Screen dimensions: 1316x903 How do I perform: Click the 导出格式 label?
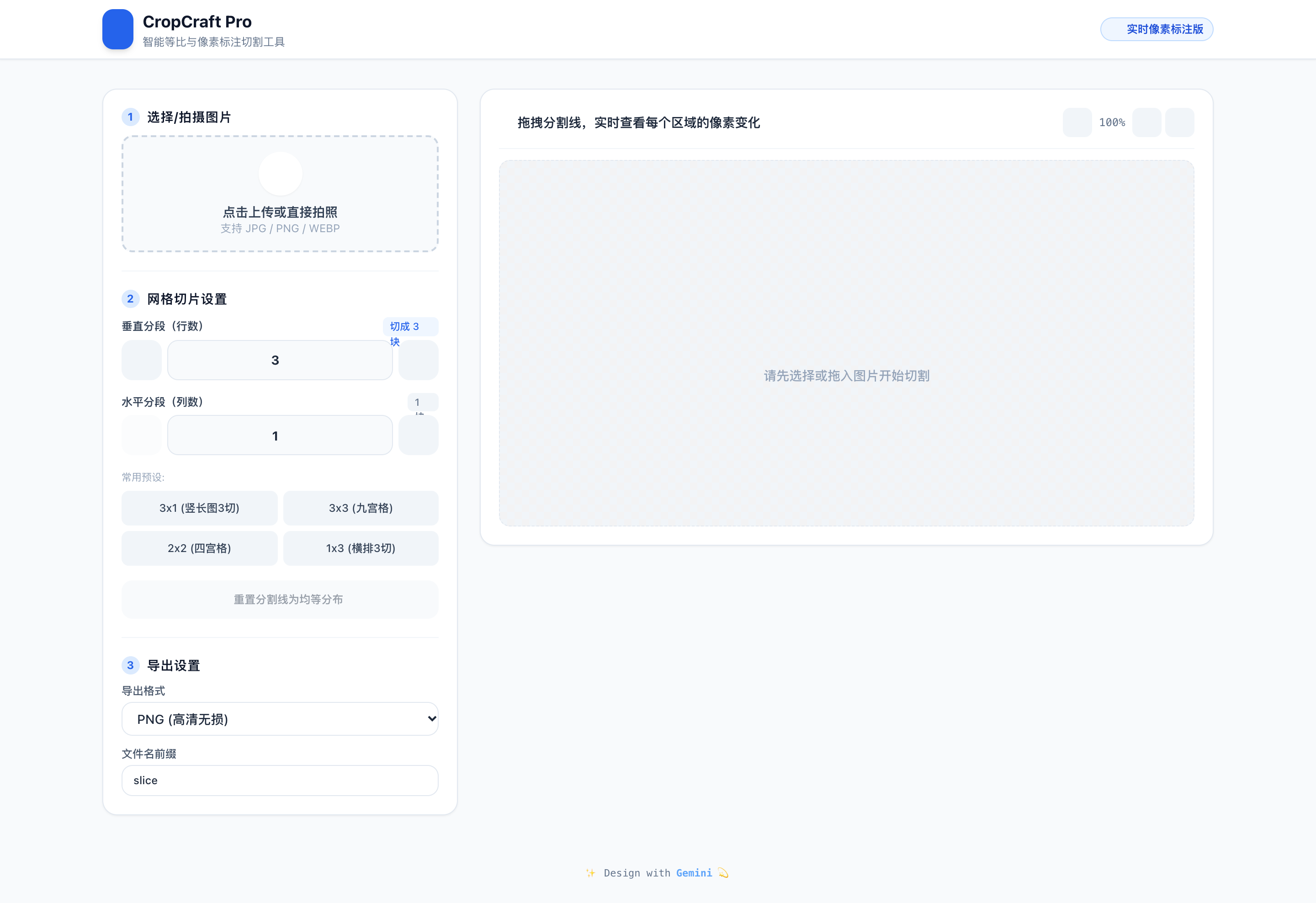[x=143, y=691]
